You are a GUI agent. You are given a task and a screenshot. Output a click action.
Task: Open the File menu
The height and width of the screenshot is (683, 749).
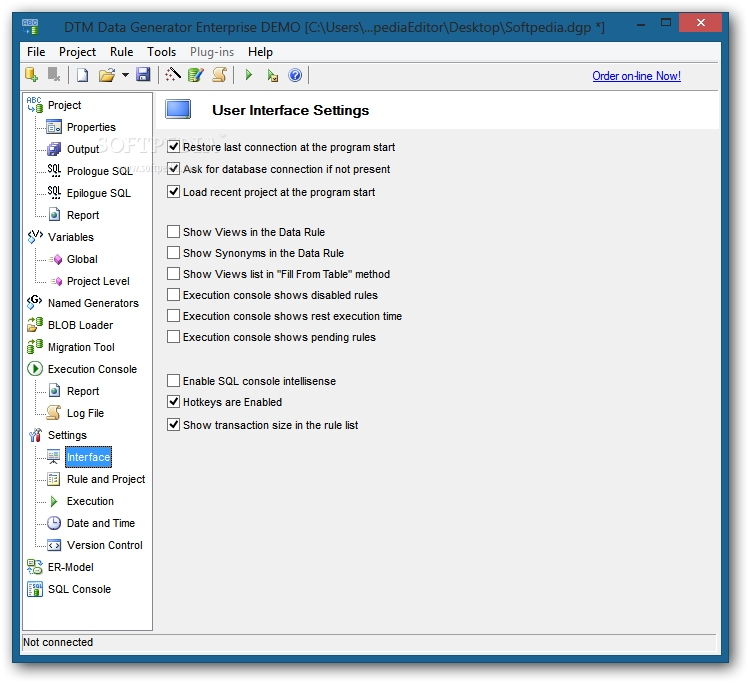[x=36, y=52]
